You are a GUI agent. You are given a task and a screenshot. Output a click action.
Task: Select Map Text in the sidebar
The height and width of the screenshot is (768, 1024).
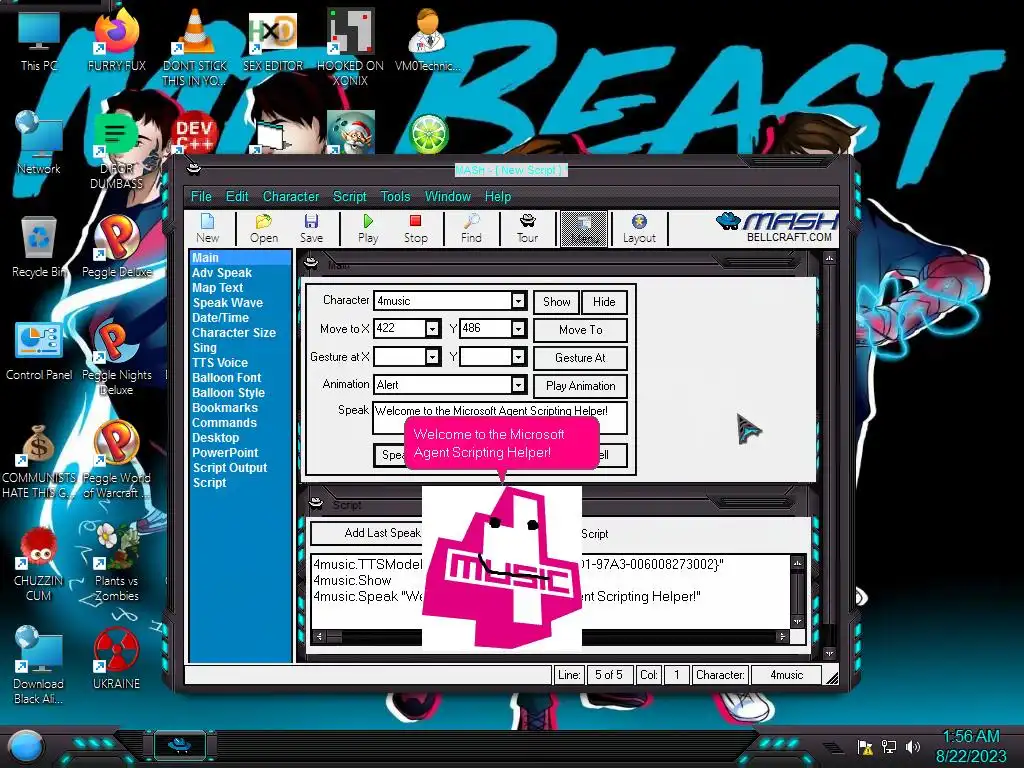(x=217, y=288)
